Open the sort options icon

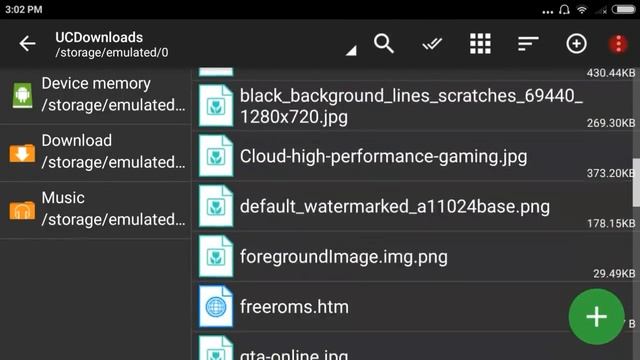pyautogui.click(x=528, y=43)
